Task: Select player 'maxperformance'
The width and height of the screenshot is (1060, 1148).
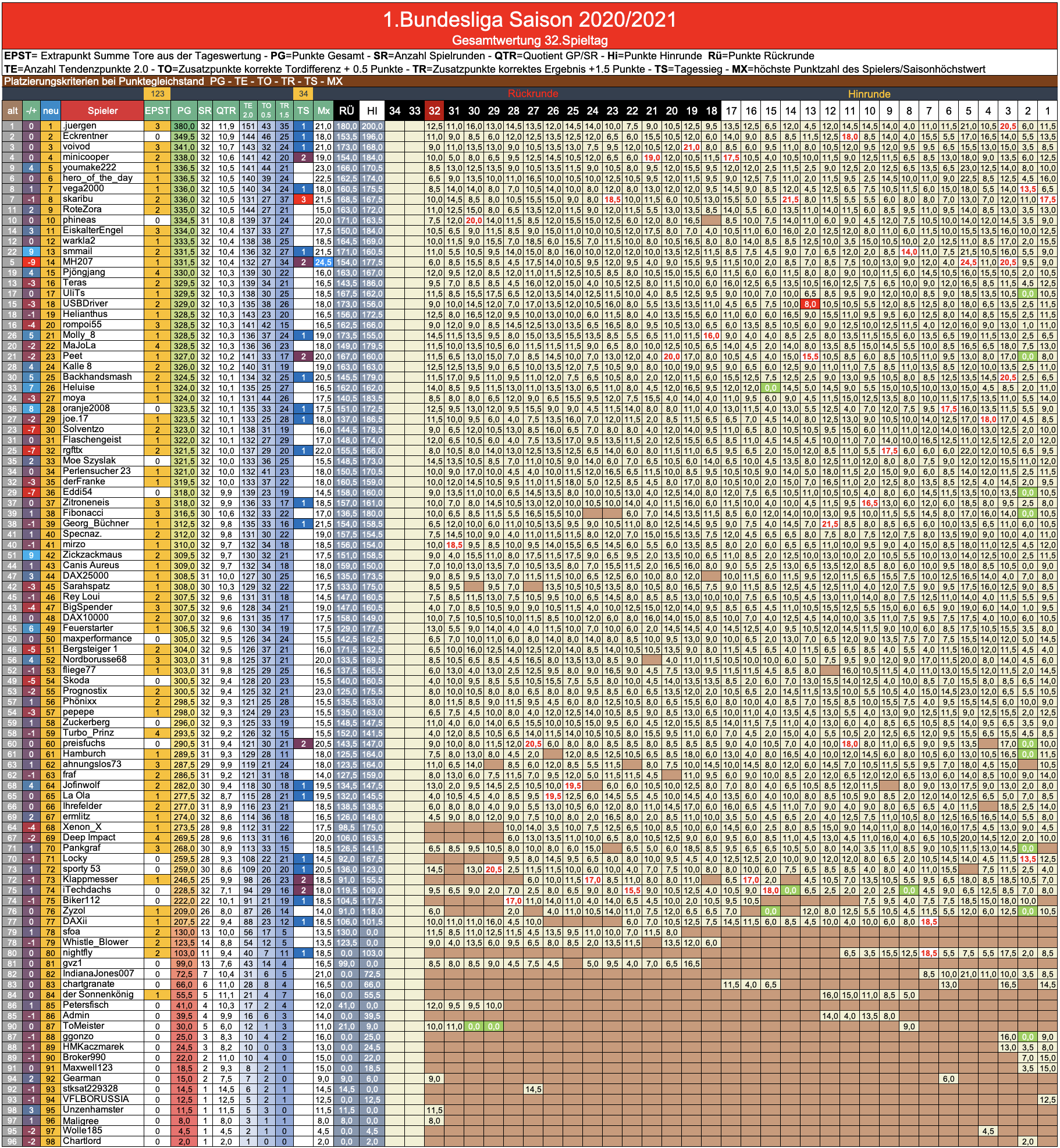Action: [x=102, y=639]
